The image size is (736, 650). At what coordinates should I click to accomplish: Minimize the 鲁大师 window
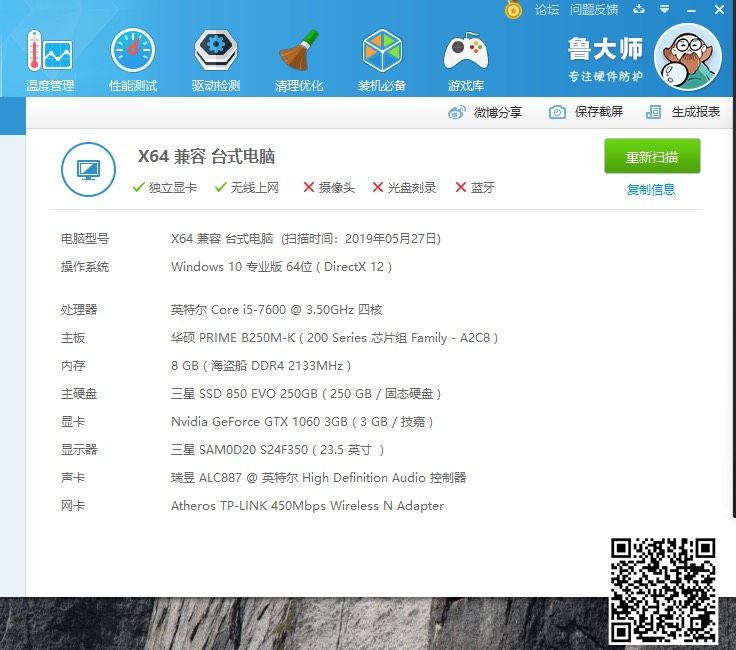point(691,10)
